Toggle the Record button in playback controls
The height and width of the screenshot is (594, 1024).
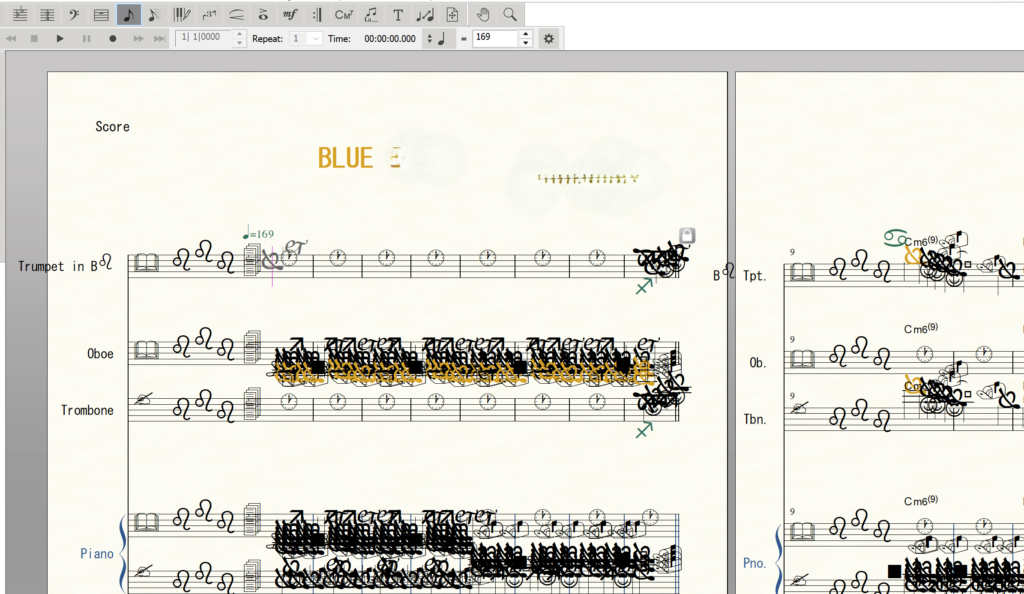[x=112, y=39]
